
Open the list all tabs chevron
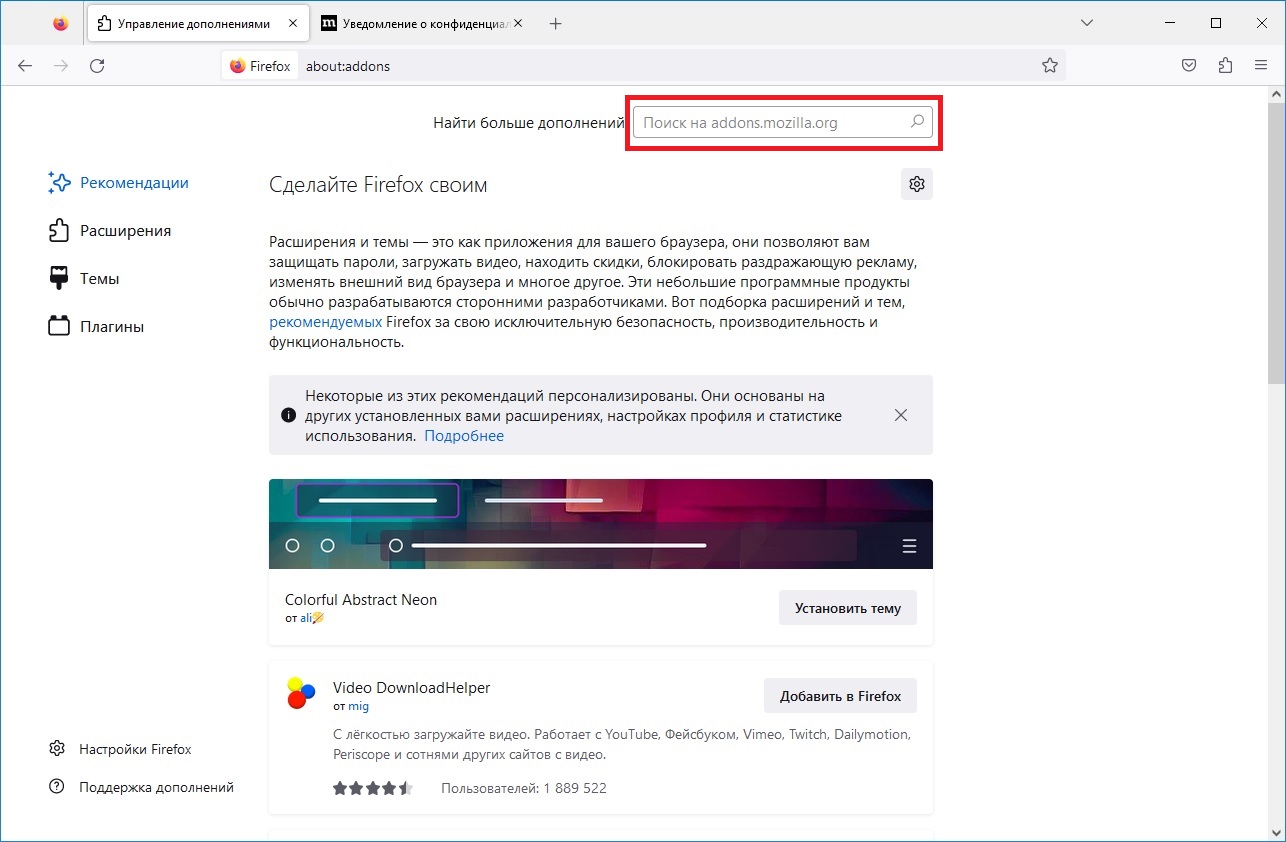point(1088,23)
